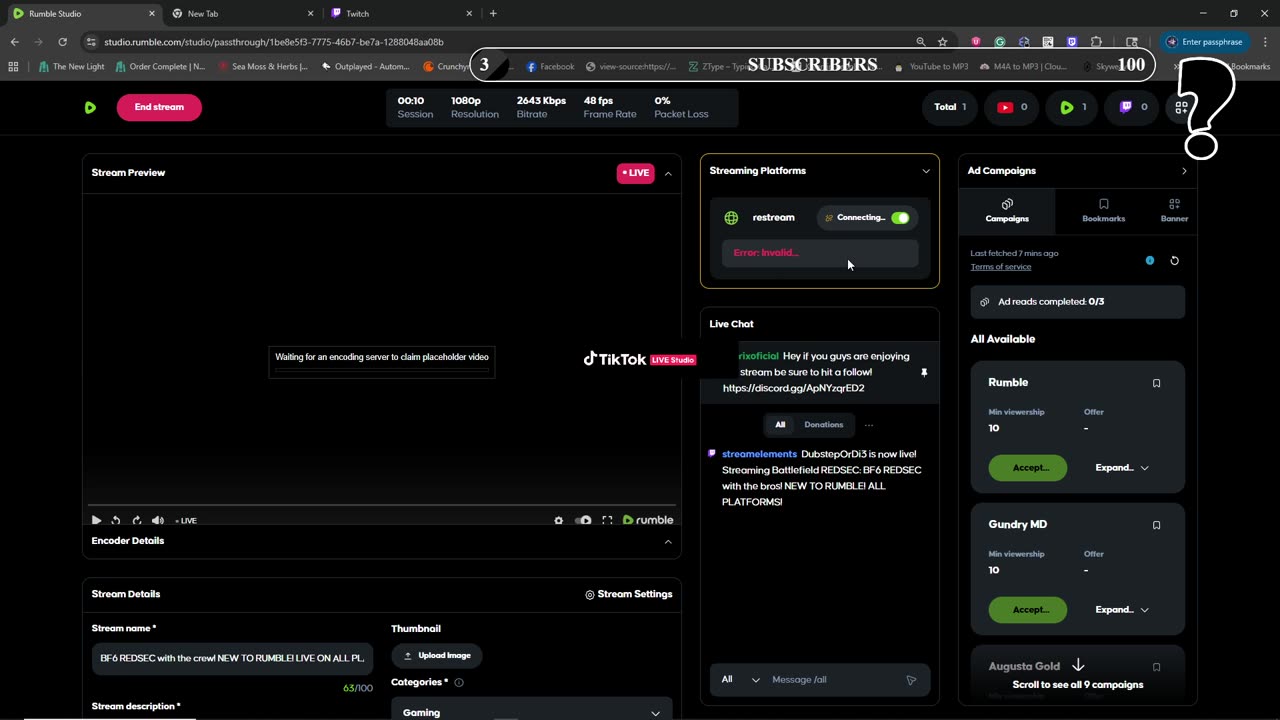Switch to the Campaigns tab
The width and height of the screenshot is (1280, 720).
pyautogui.click(x=1007, y=211)
